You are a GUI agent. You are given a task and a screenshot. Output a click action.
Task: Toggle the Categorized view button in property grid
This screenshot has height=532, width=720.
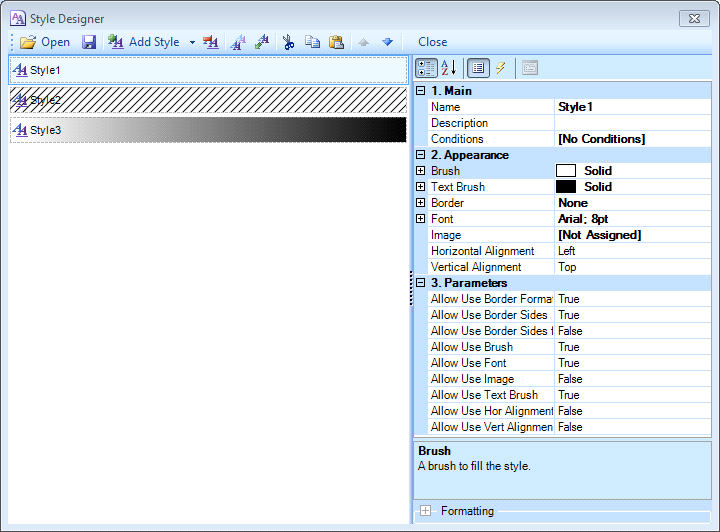tap(426, 68)
